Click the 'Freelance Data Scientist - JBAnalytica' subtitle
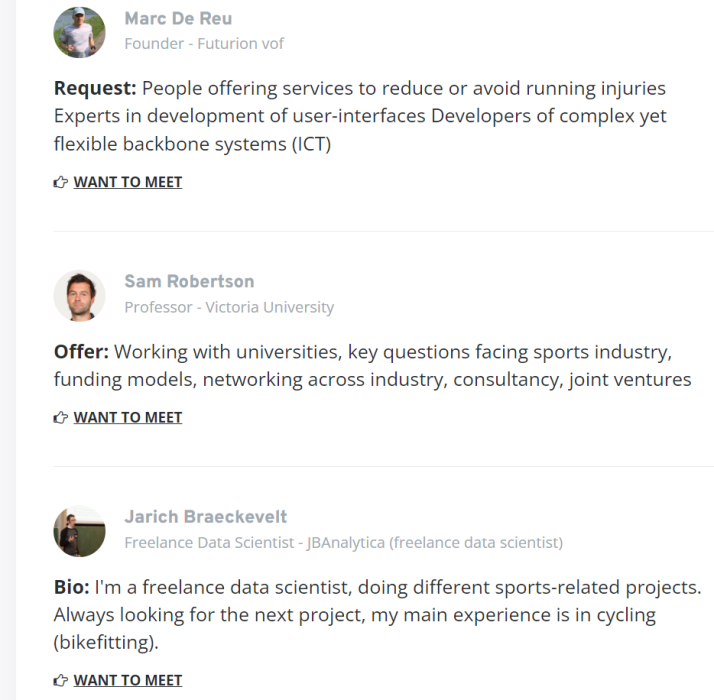 click(343, 543)
